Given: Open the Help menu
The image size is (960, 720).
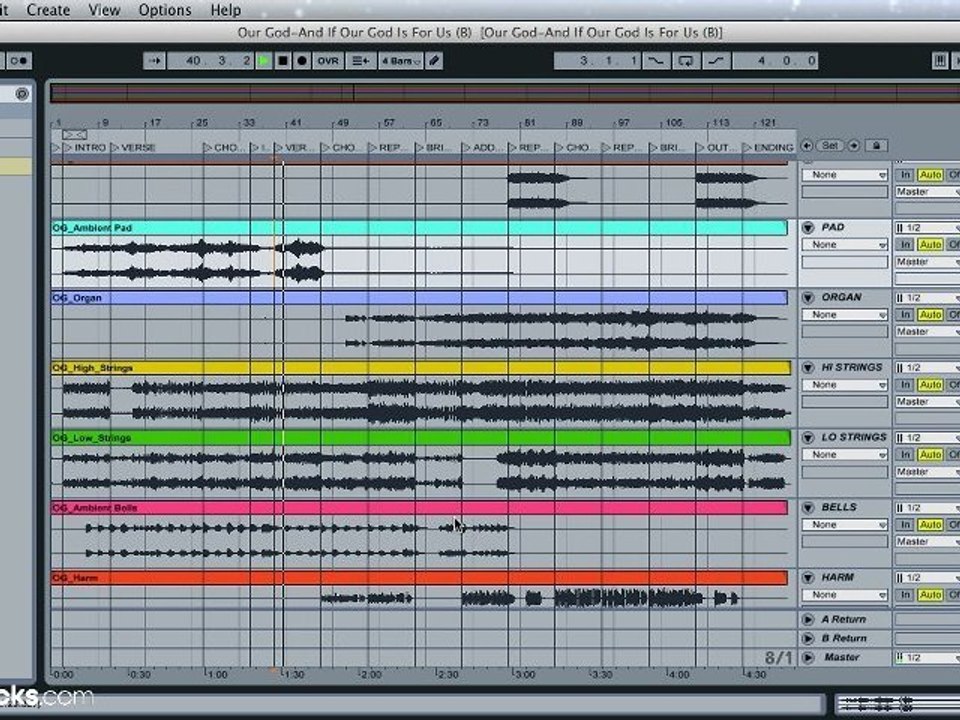Looking at the screenshot, I should (x=225, y=10).
